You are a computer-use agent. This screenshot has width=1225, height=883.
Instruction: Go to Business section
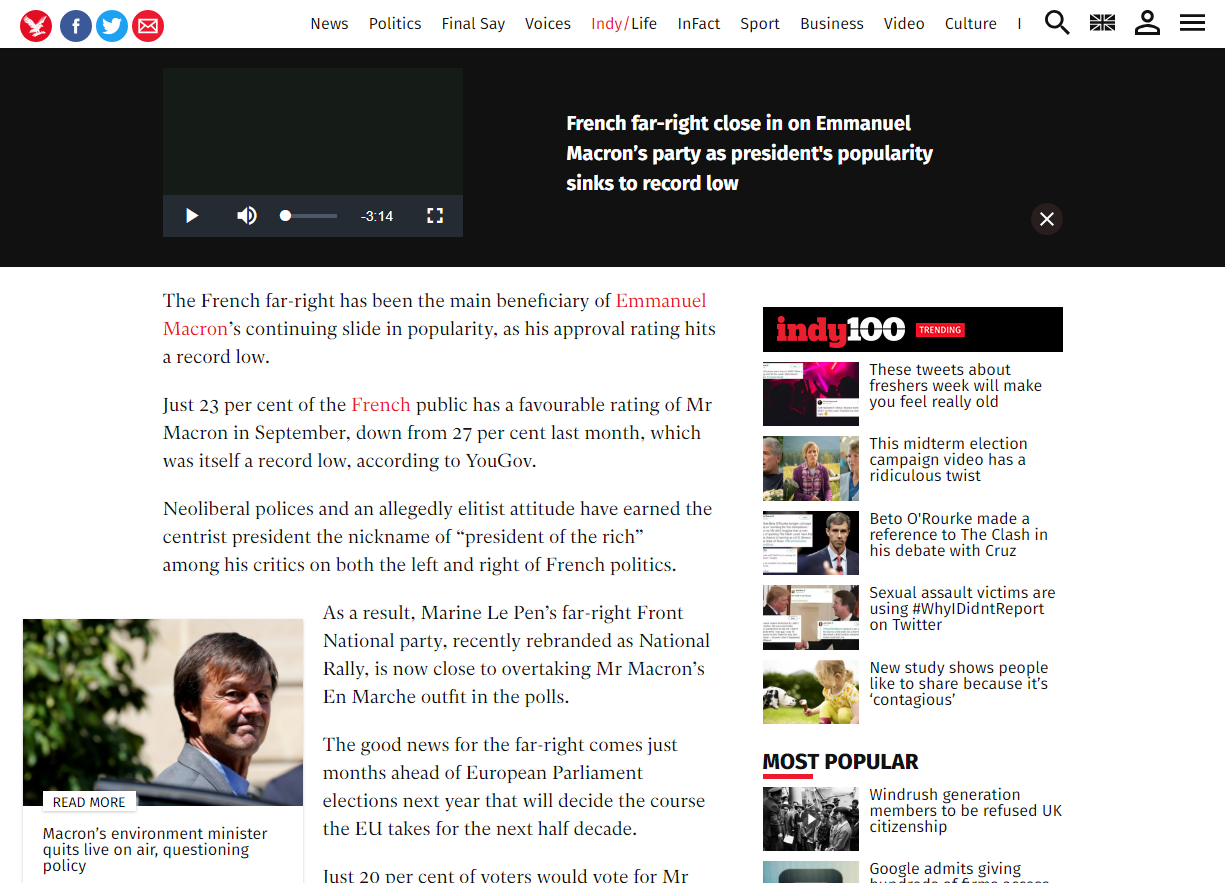832,24
